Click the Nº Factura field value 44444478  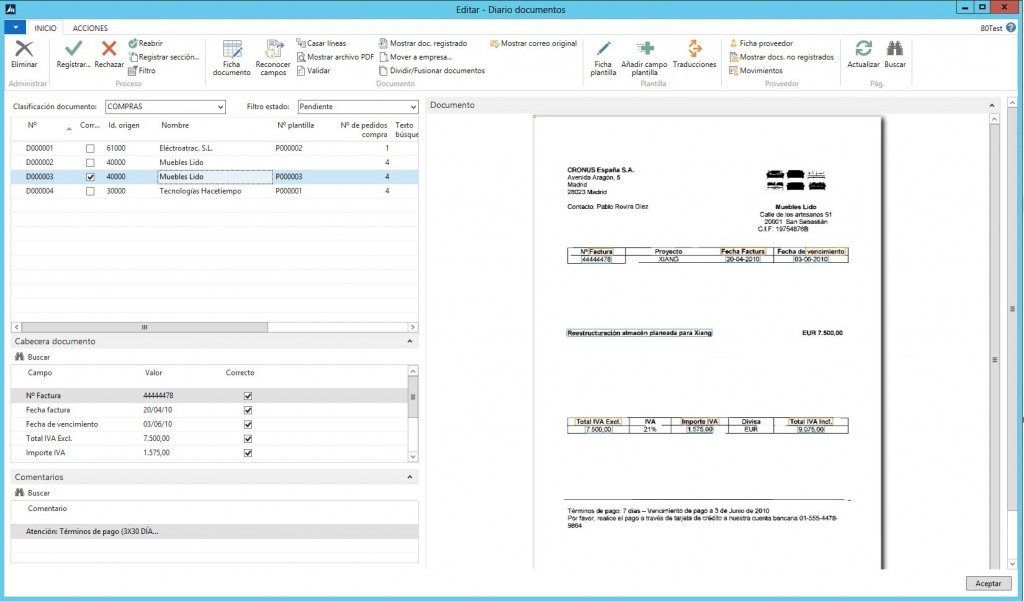point(158,396)
